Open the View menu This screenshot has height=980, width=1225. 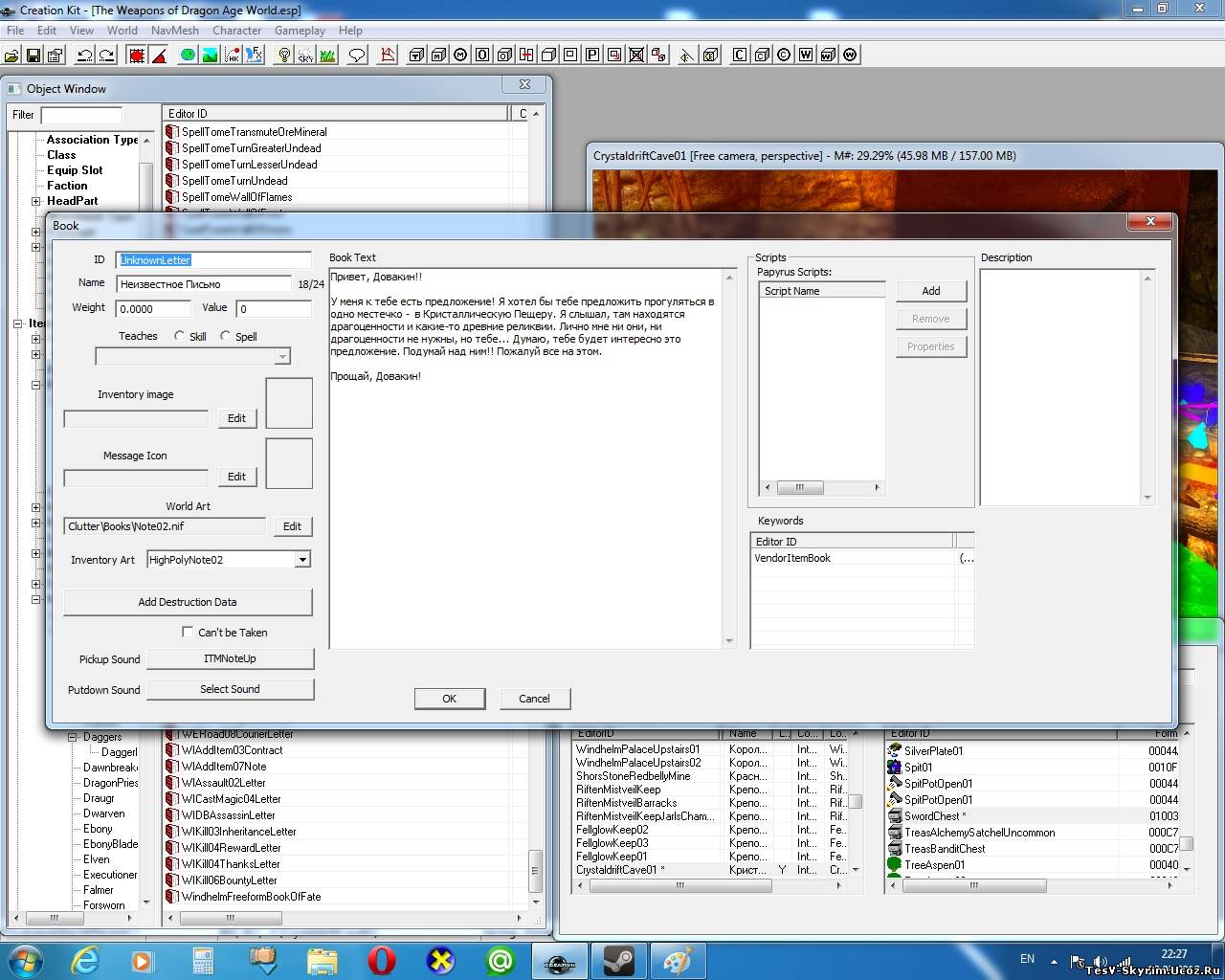pos(81,30)
